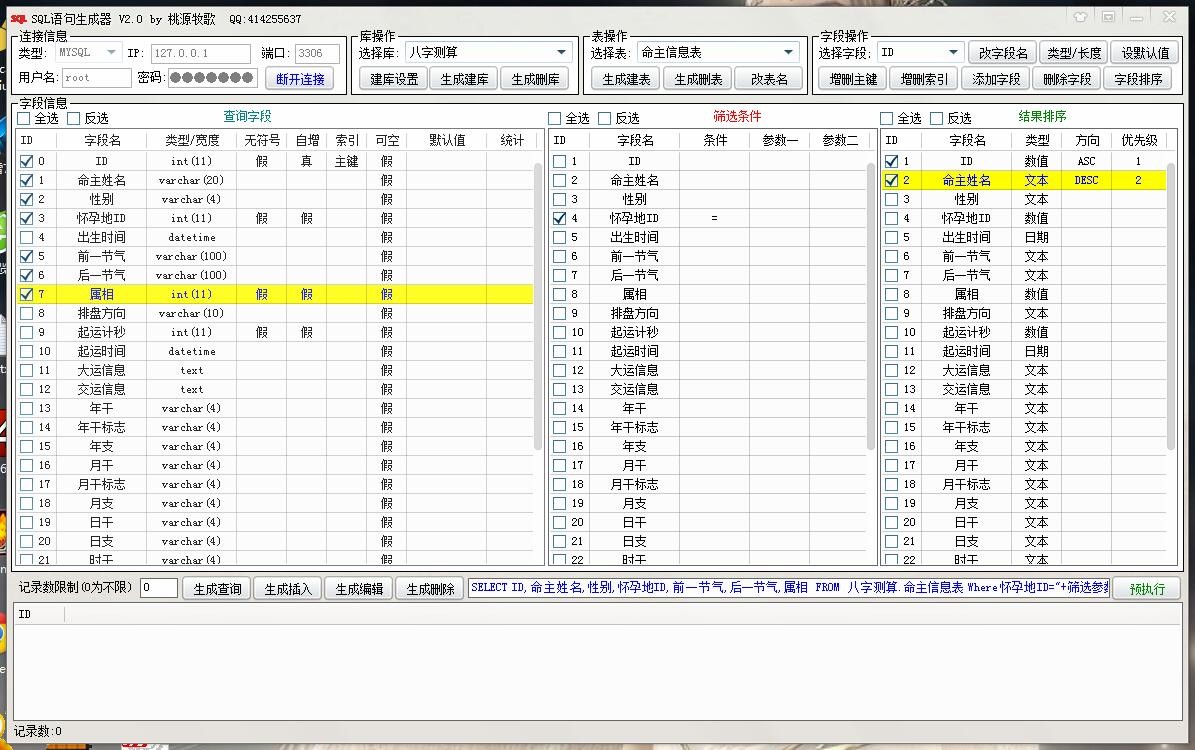
Task: Select highlighted 属相 row in query fields
Action: [x=275, y=294]
